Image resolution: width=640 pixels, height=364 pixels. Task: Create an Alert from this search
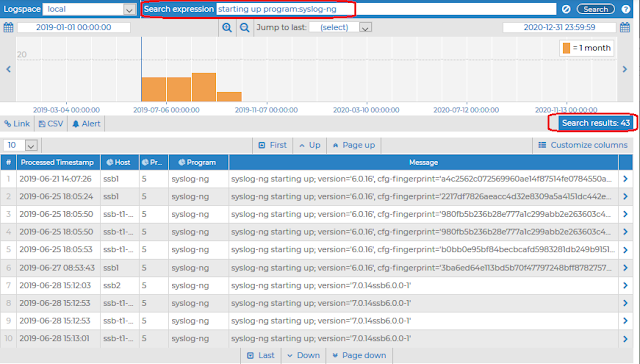click(x=86, y=124)
